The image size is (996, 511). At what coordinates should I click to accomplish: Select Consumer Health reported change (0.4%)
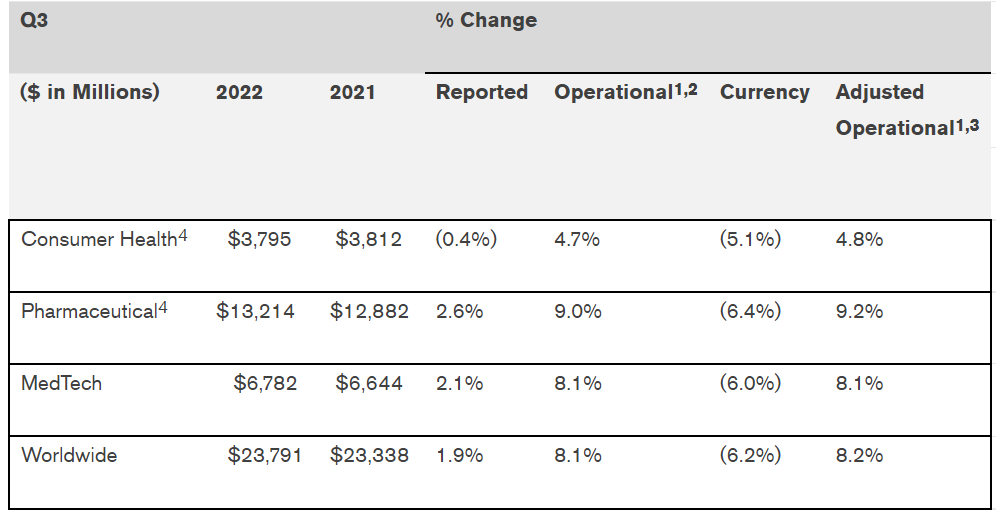coord(466,240)
